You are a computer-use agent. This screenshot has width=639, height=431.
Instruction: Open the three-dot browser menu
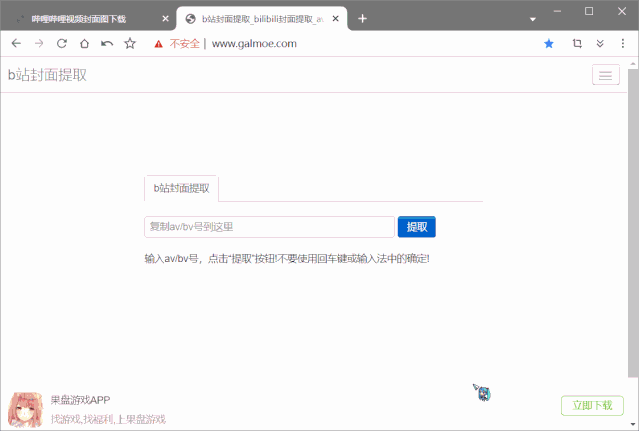(x=623, y=43)
